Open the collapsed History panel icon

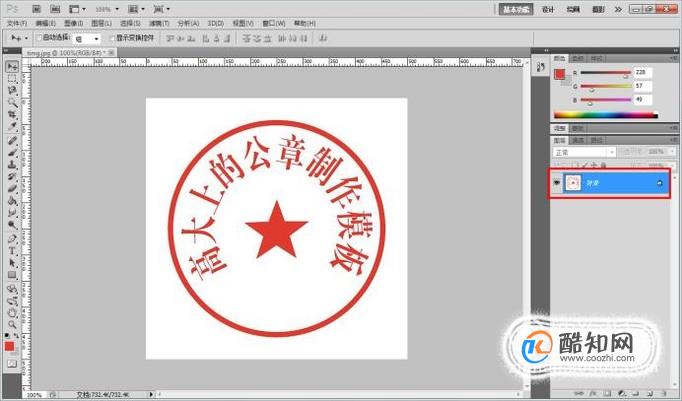pyautogui.click(x=541, y=67)
